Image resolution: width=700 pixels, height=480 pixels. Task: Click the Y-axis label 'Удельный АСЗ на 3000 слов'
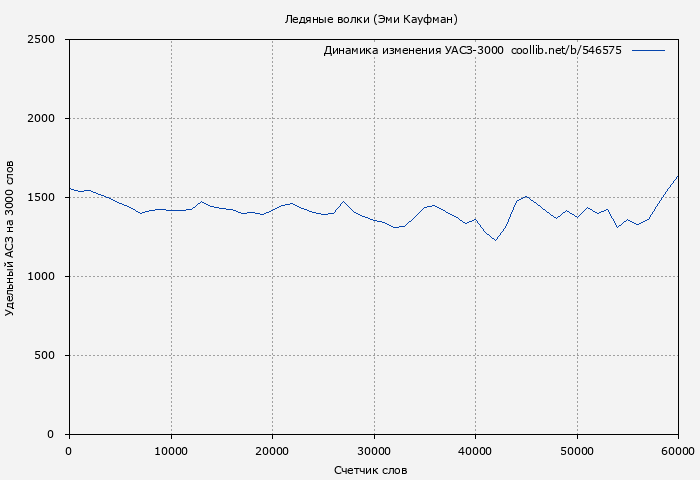pos(10,237)
